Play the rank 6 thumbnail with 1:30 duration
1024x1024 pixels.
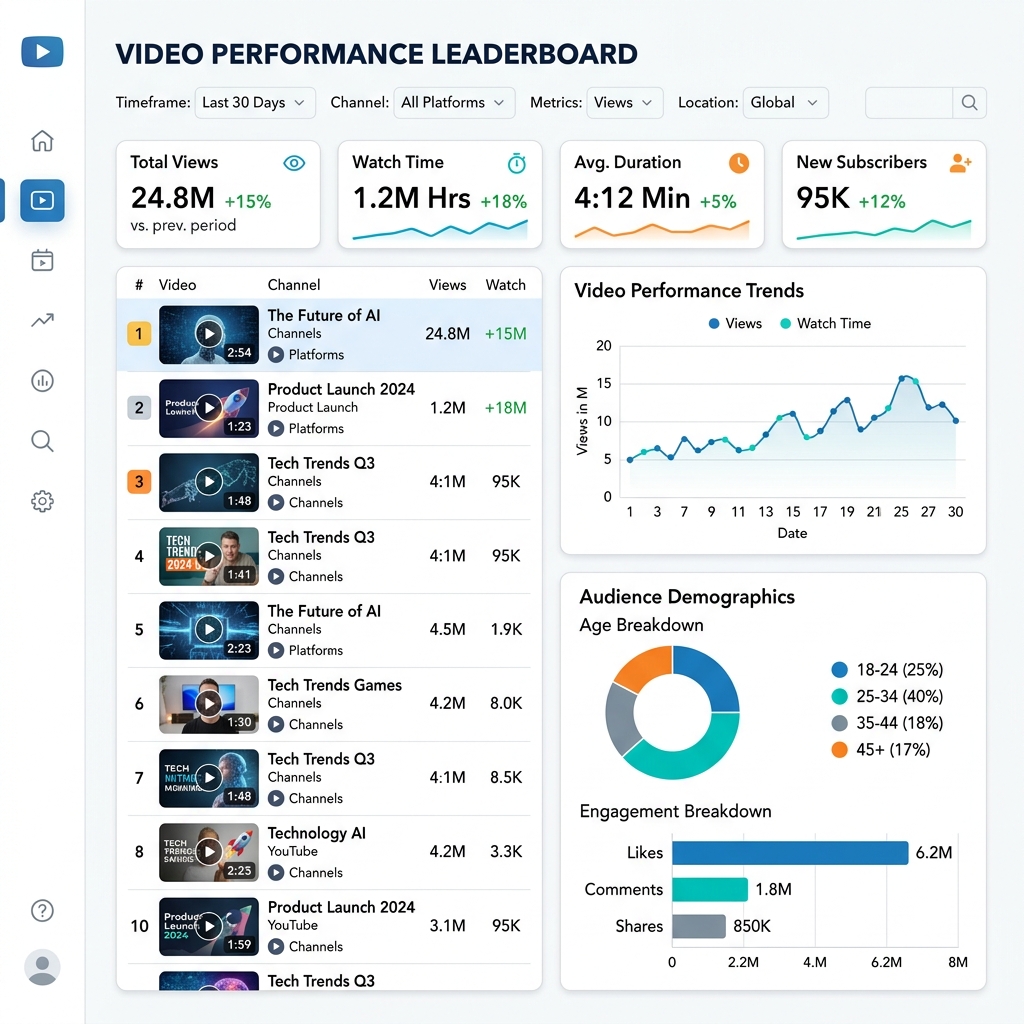(x=209, y=704)
